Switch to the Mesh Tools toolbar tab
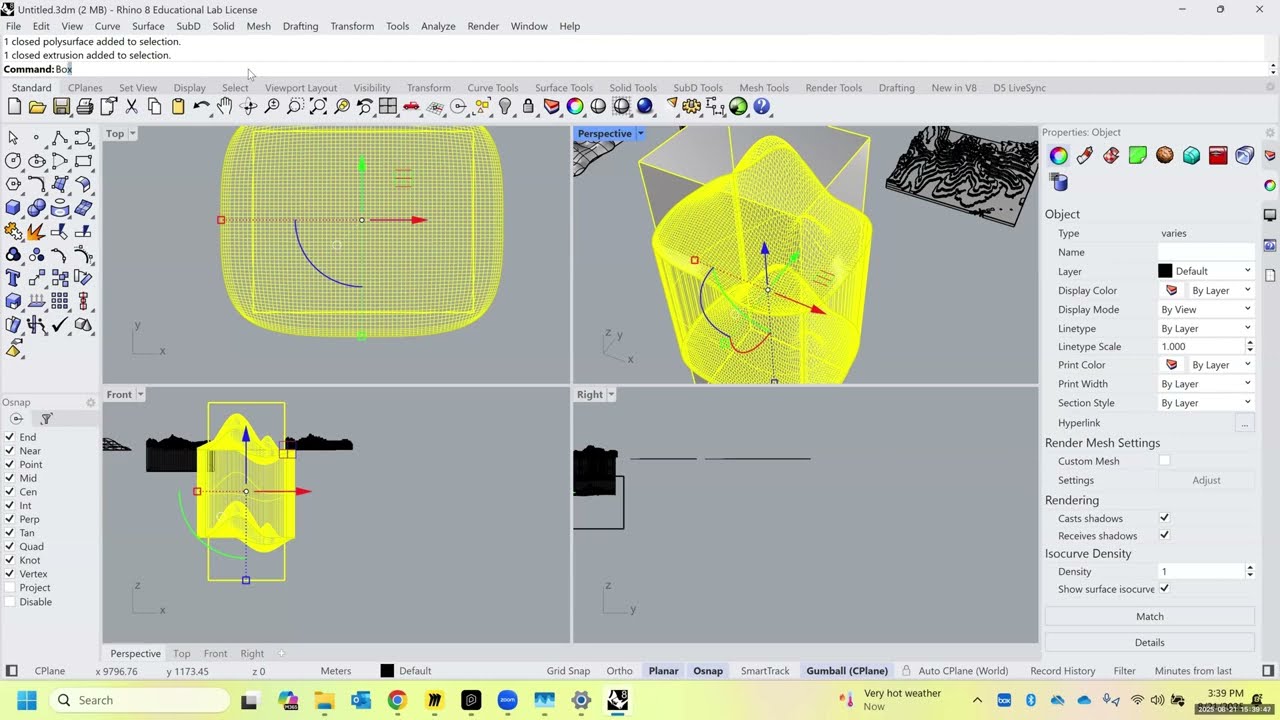 pos(764,88)
